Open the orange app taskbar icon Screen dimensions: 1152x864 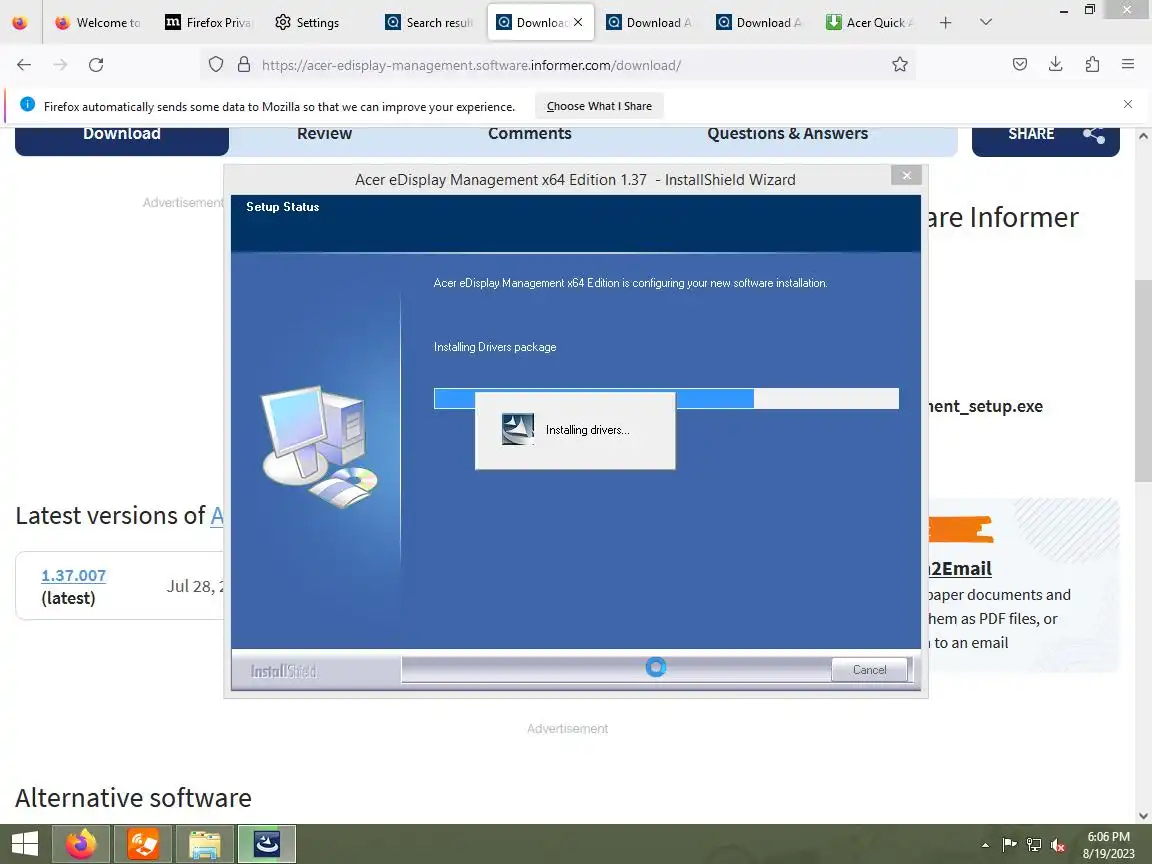143,843
